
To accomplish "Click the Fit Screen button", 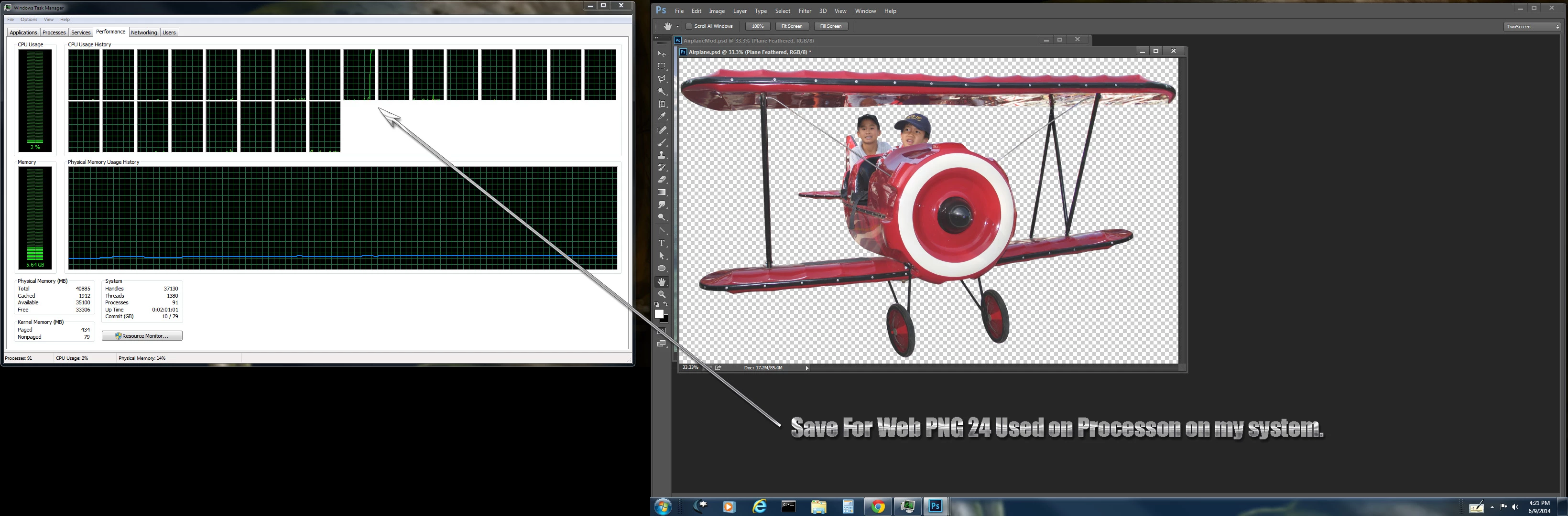I will pyautogui.click(x=792, y=26).
